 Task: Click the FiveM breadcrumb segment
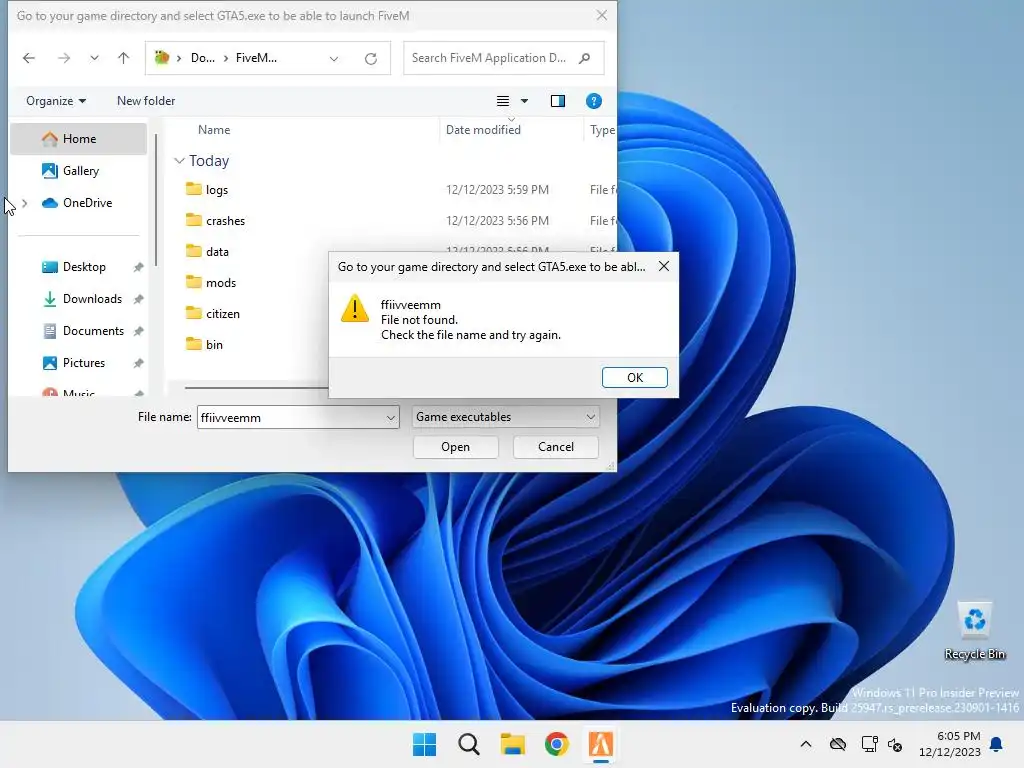tap(256, 58)
